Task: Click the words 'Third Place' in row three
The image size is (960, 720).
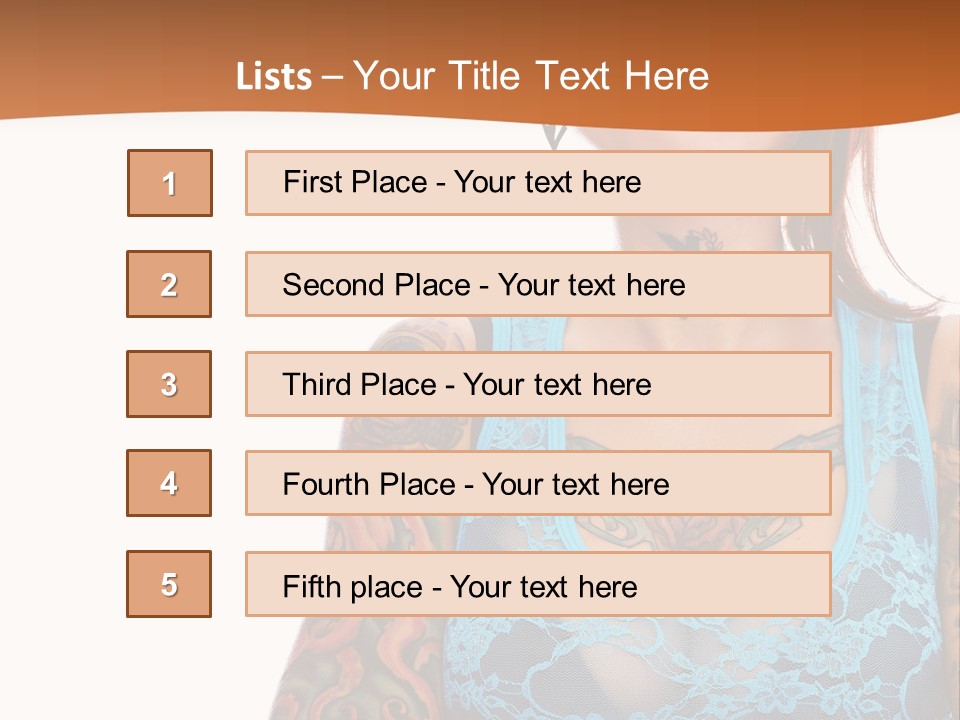Action: pyautogui.click(x=359, y=385)
